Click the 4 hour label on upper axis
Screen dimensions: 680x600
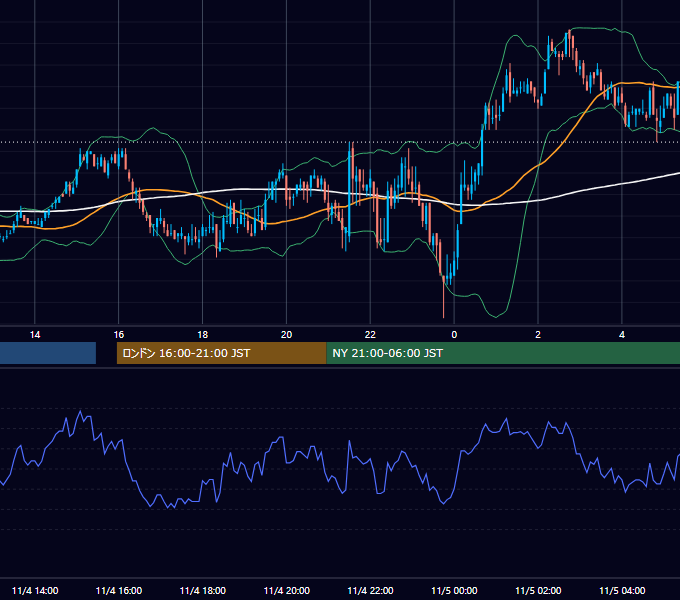(x=622, y=335)
